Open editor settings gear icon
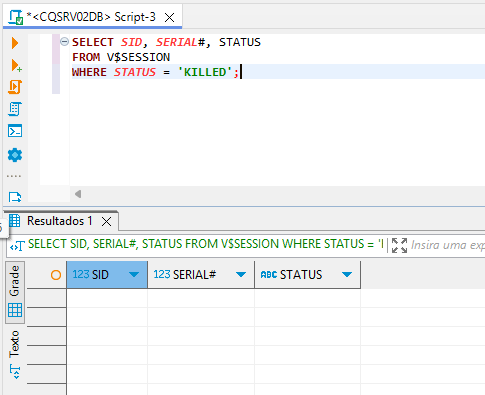 [15, 155]
